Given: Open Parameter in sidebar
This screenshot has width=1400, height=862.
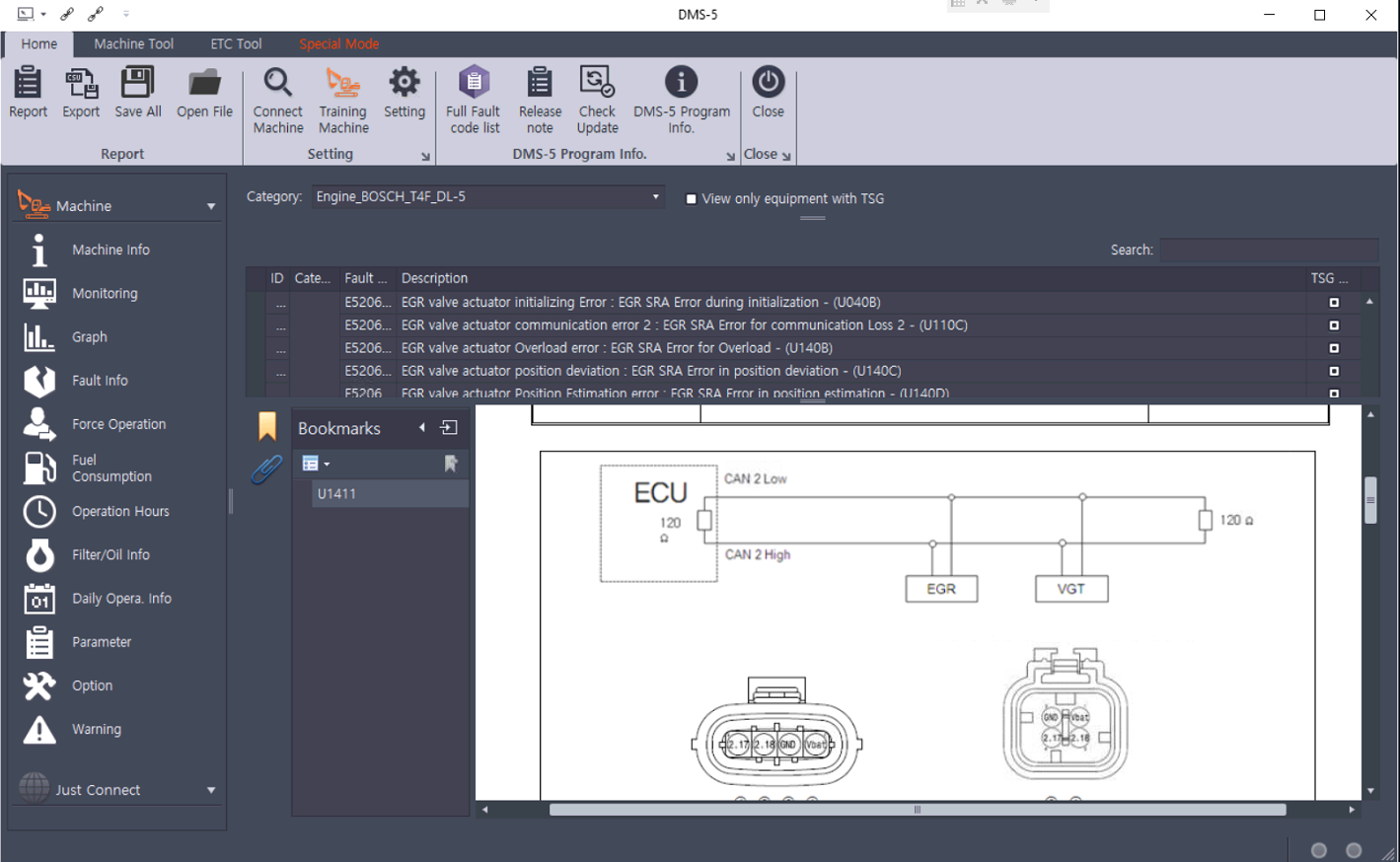Looking at the screenshot, I should pyautogui.click(x=102, y=642).
